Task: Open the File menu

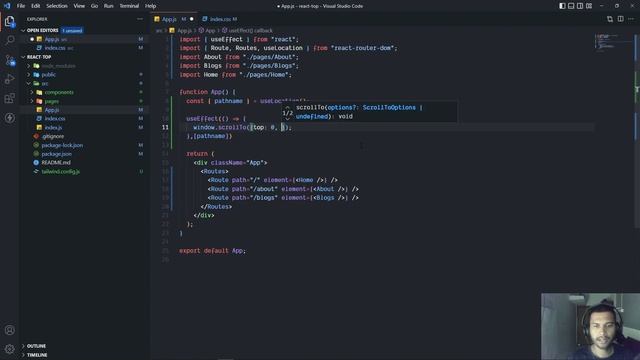Action: click(20, 6)
